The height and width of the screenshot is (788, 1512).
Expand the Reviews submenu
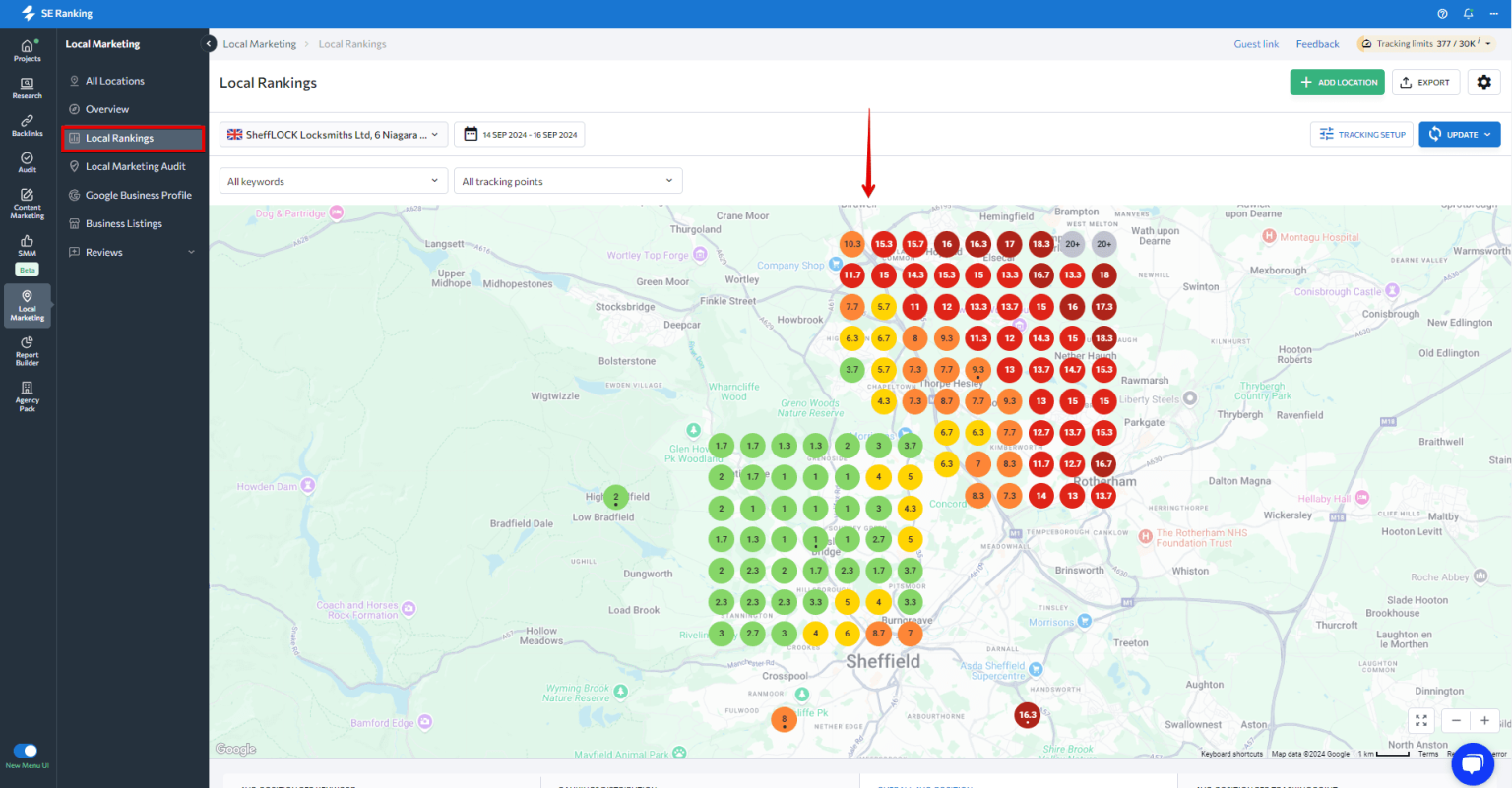pos(131,252)
